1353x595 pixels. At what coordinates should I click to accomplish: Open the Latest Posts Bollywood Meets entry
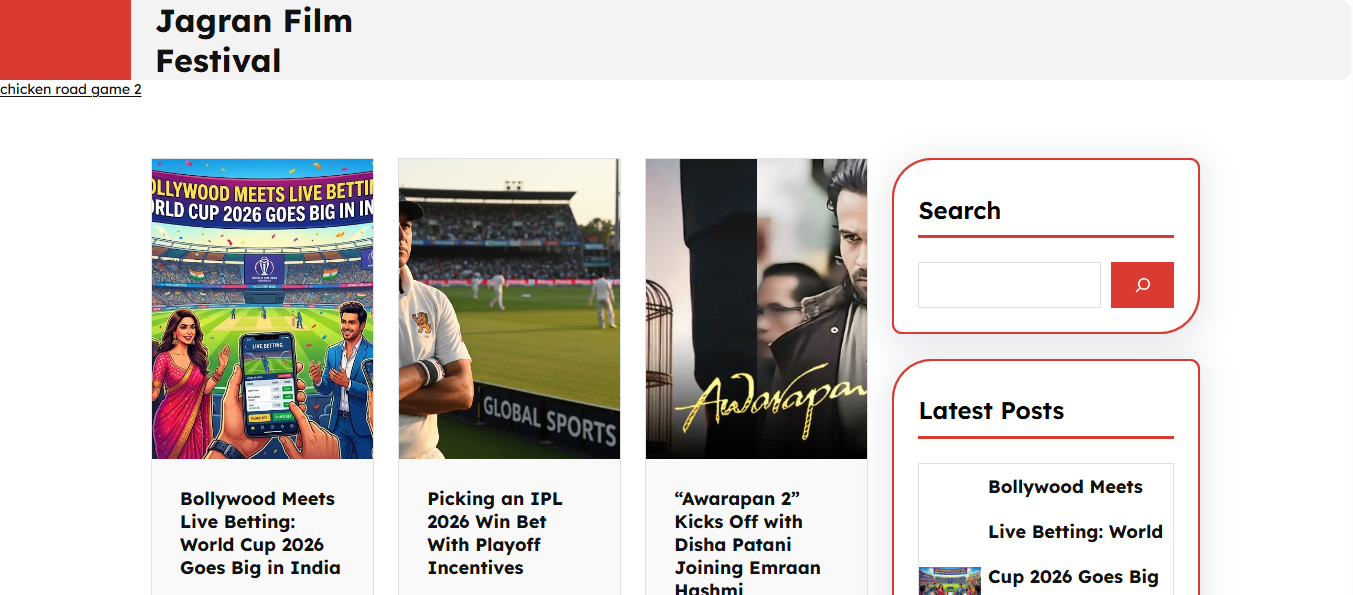pyautogui.click(x=1075, y=532)
